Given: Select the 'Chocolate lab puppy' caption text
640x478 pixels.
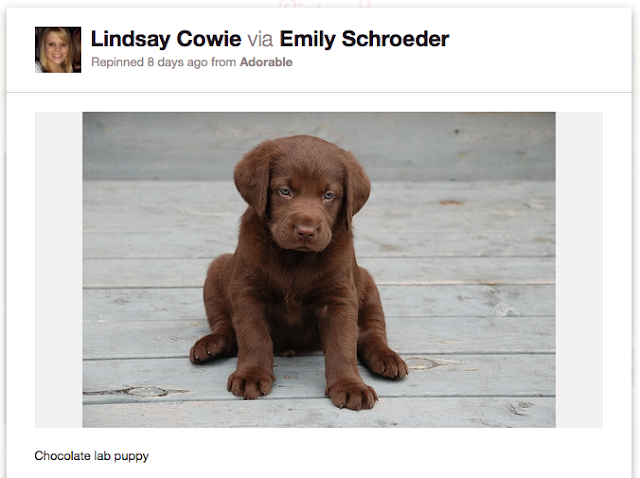Looking at the screenshot, I should [x=91, y=456].
